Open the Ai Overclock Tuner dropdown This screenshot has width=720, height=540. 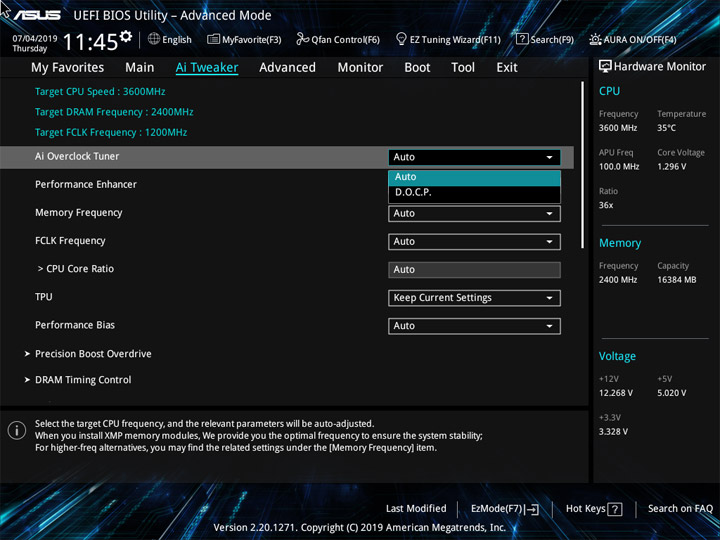(x=474, y=157)
